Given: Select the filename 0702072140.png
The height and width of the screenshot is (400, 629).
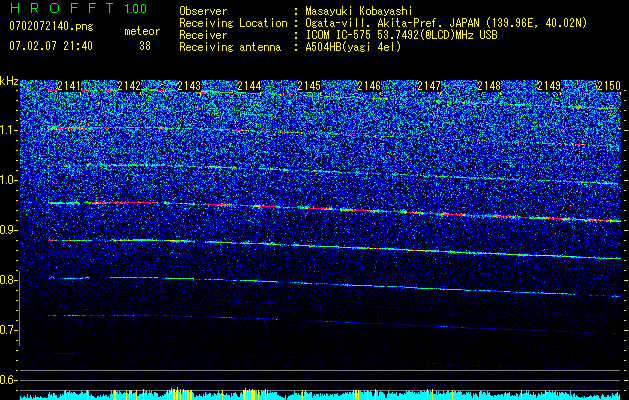Looking at the screenshot, I should 51,27.
